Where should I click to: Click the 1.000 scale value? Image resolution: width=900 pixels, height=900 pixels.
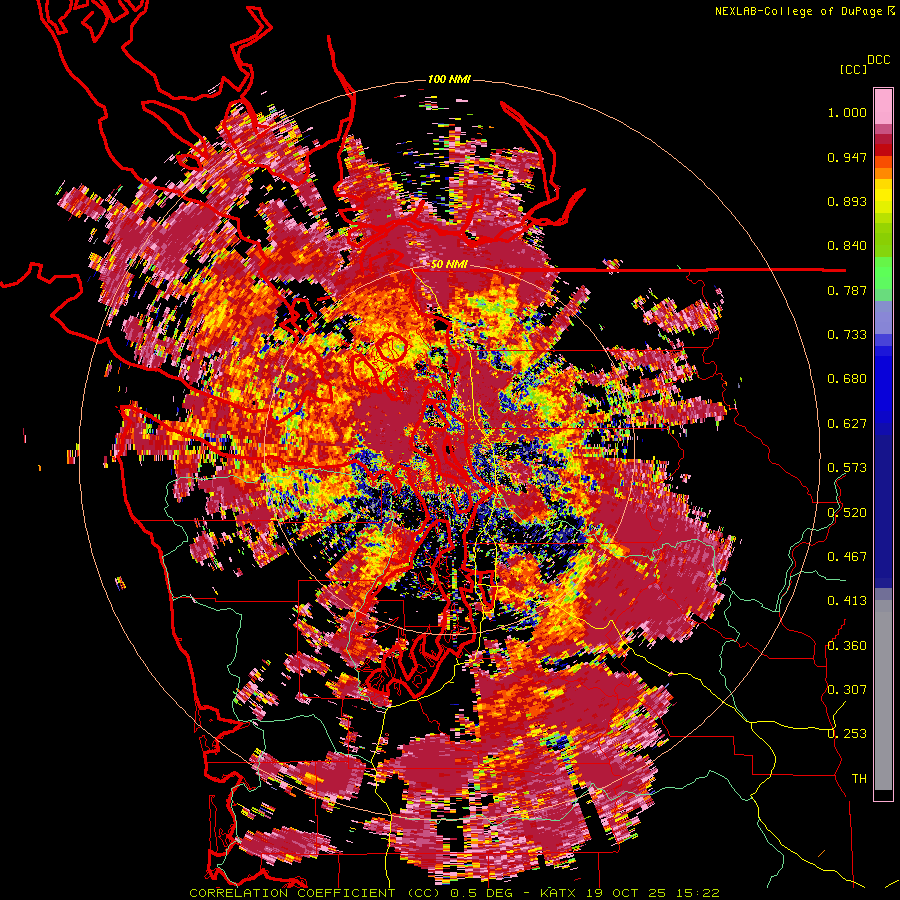[x=847, y=112]
